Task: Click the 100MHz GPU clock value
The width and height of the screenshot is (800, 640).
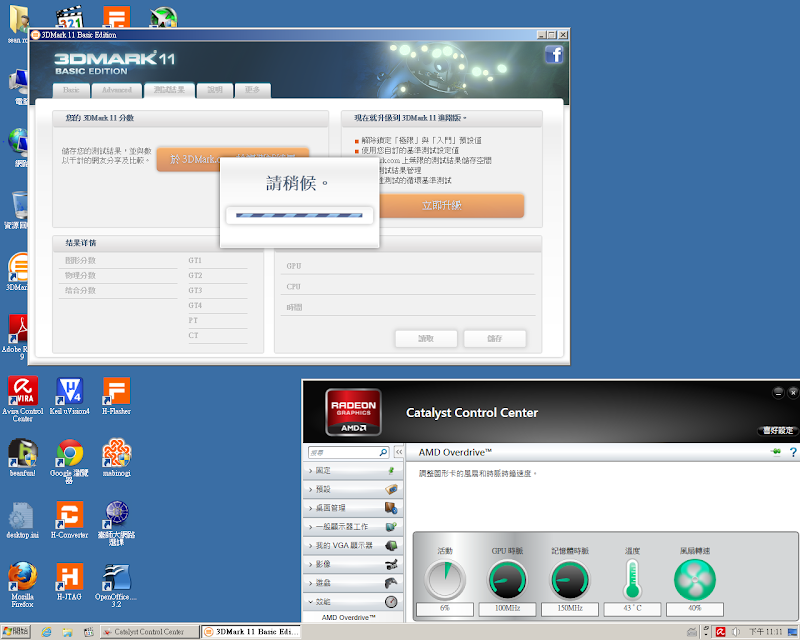Action: coord(507,608)
